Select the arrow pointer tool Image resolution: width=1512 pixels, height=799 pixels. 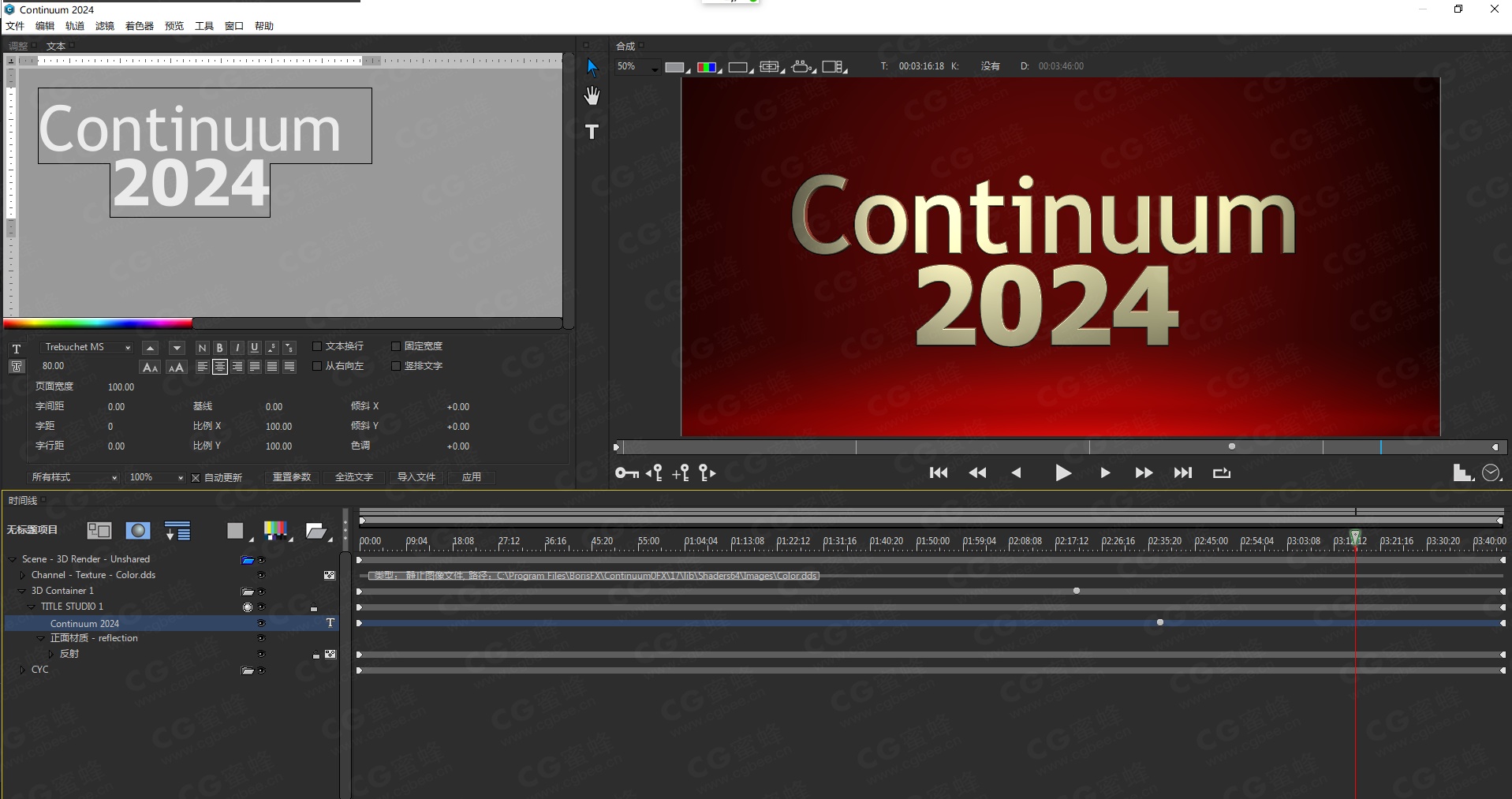(x=592, y=68)
